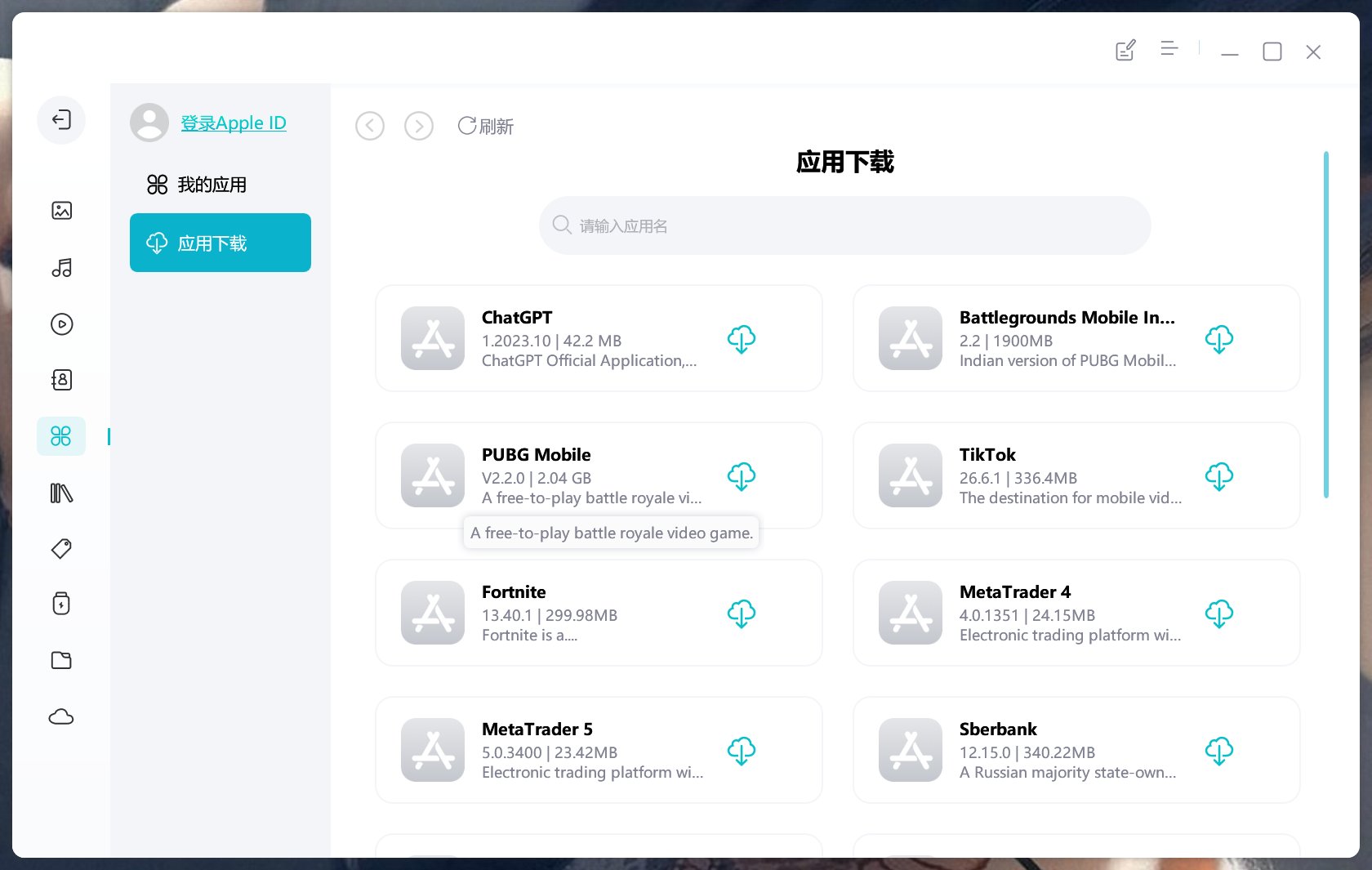Click the 刷新 refresh button
The image size is (1372, 870).
coord(486,126)
